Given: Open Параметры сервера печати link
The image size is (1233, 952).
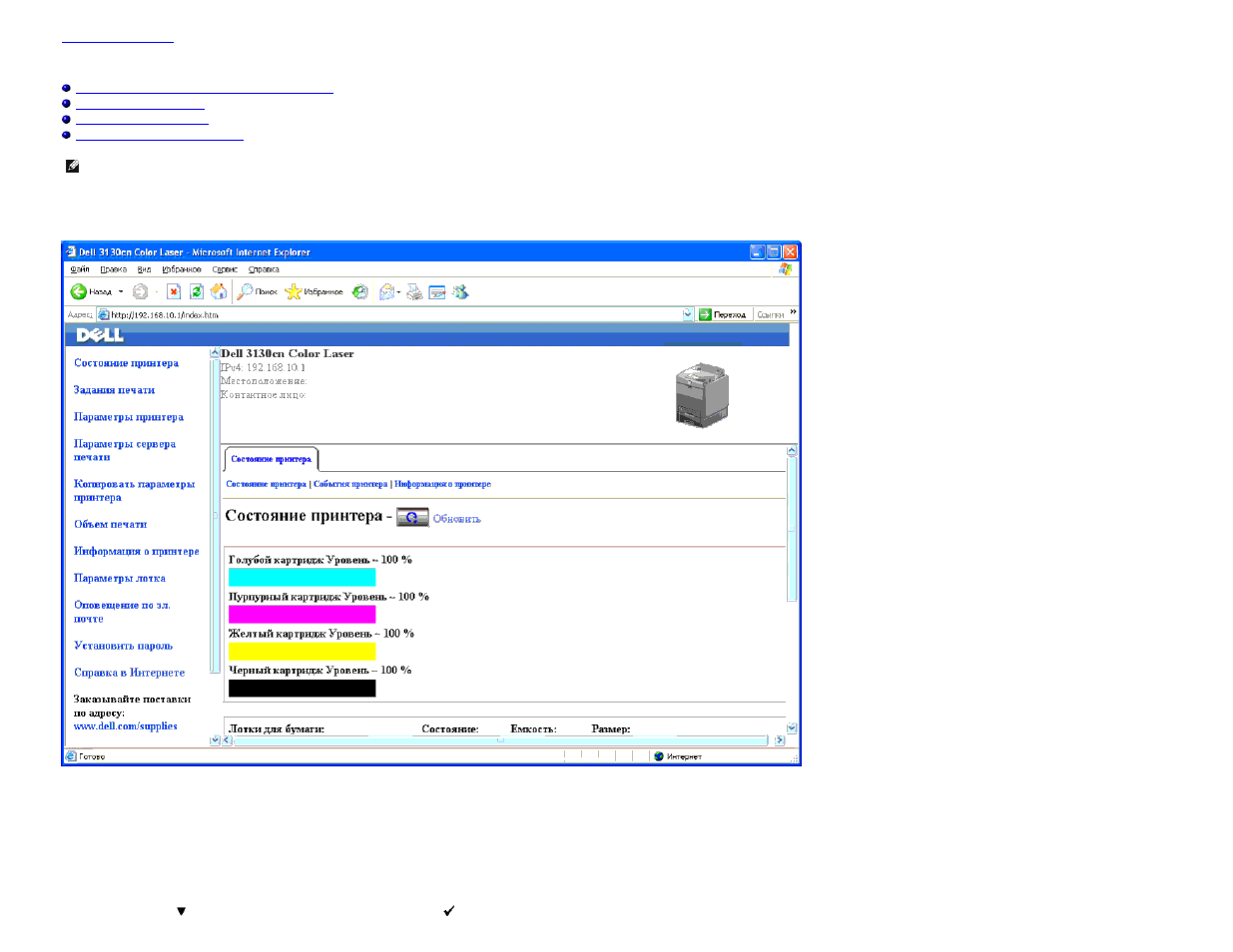Looking at the screenshot, I should pyautogui.click(x=125, y=450).
